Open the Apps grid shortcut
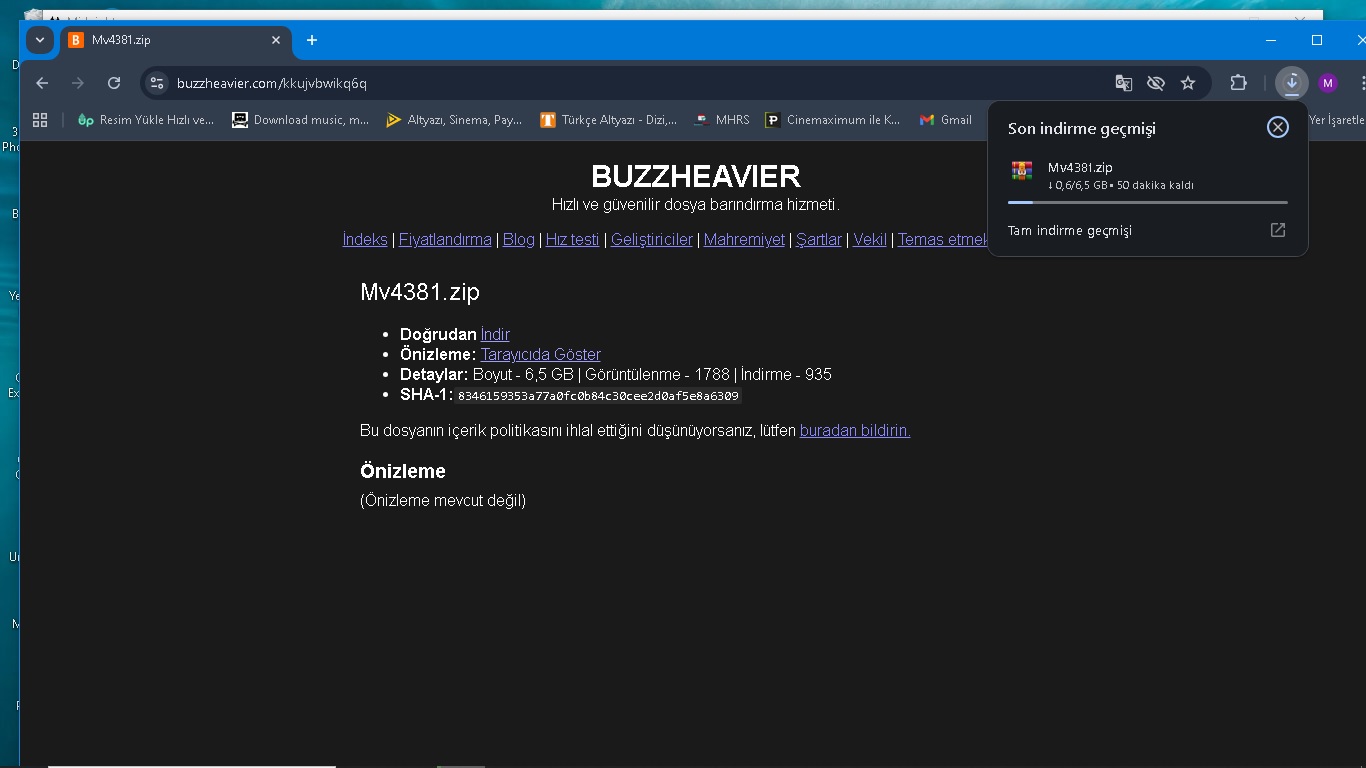The height and width of the screenshot is (768, 1366). click(x=40, y=120)
